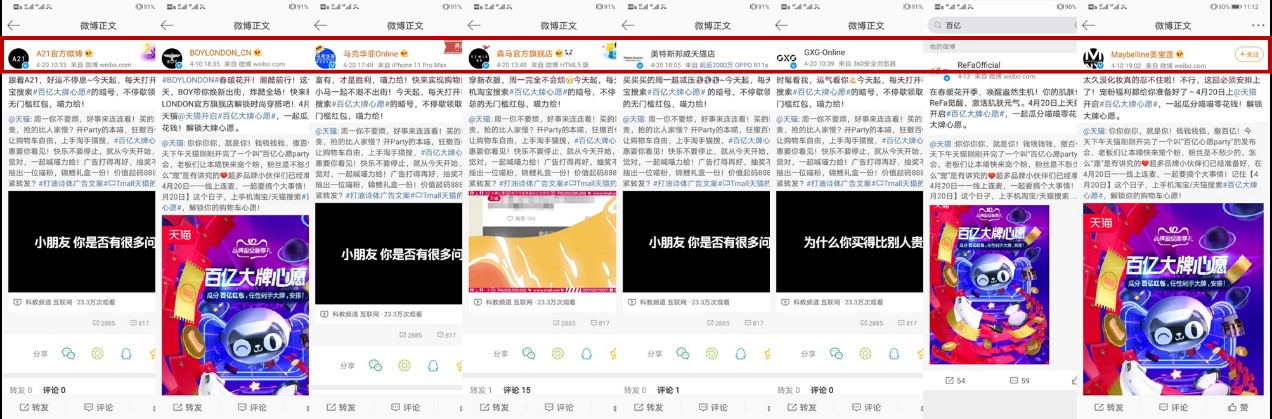Open the Maybelline美宝莲 account name
Image resolution: width=1272 pixels, height=419 pixels.
(1140, 52)
